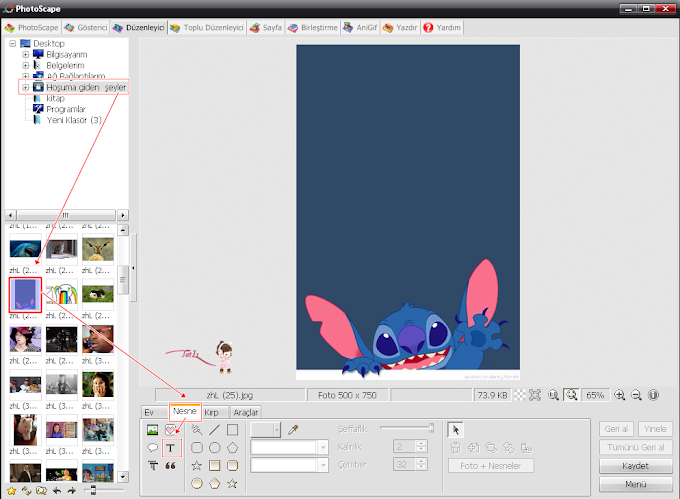
Task: Open the AniGif tab
Action: pyautogui.click(x=361, y=27)
